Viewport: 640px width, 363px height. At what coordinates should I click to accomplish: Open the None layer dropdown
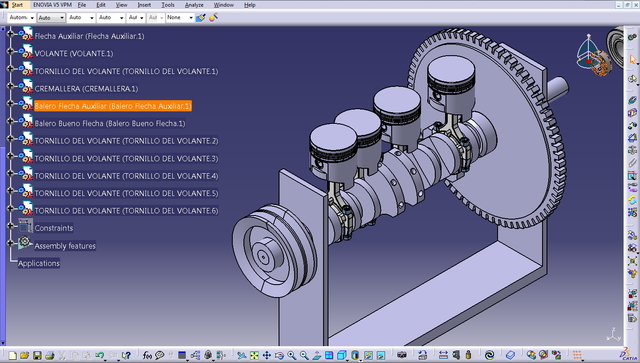tap(180, 18)
